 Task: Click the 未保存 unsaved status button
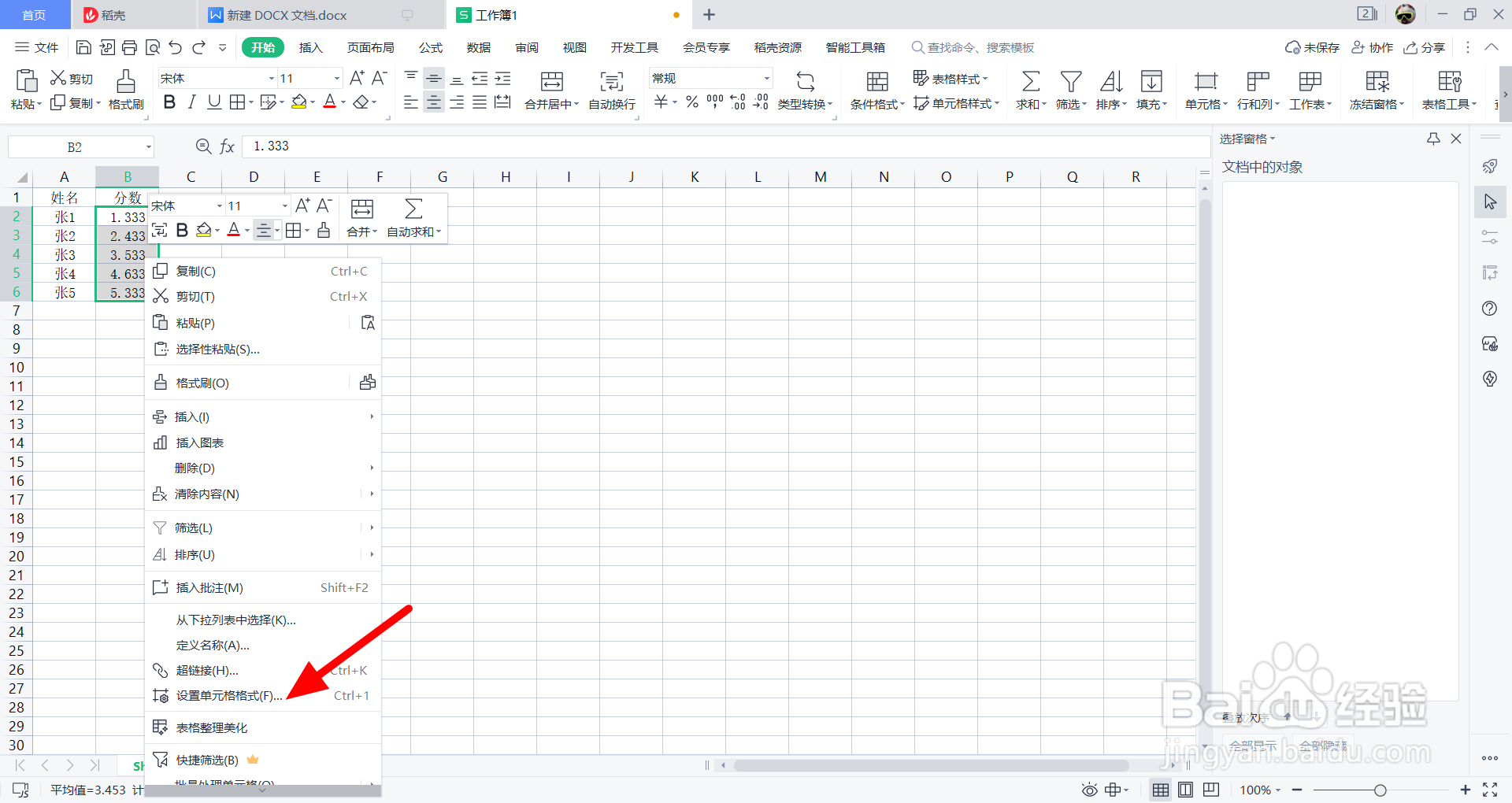point(1312,48)
